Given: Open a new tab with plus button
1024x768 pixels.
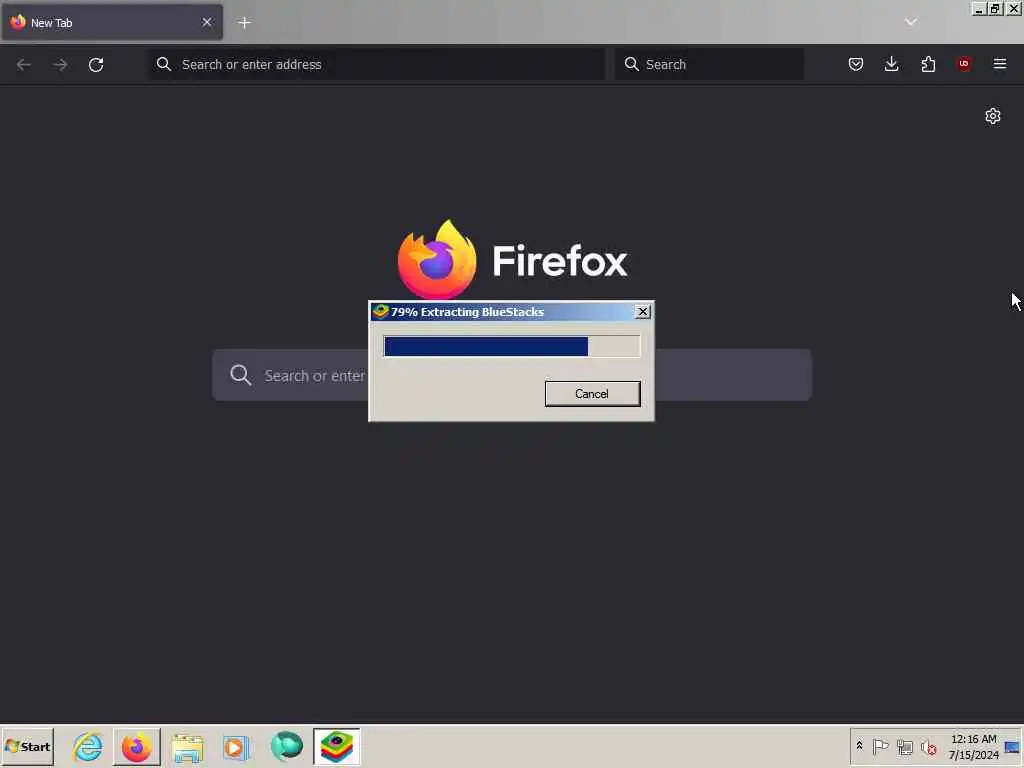Looking at the screenshot, I should [244, 23].
